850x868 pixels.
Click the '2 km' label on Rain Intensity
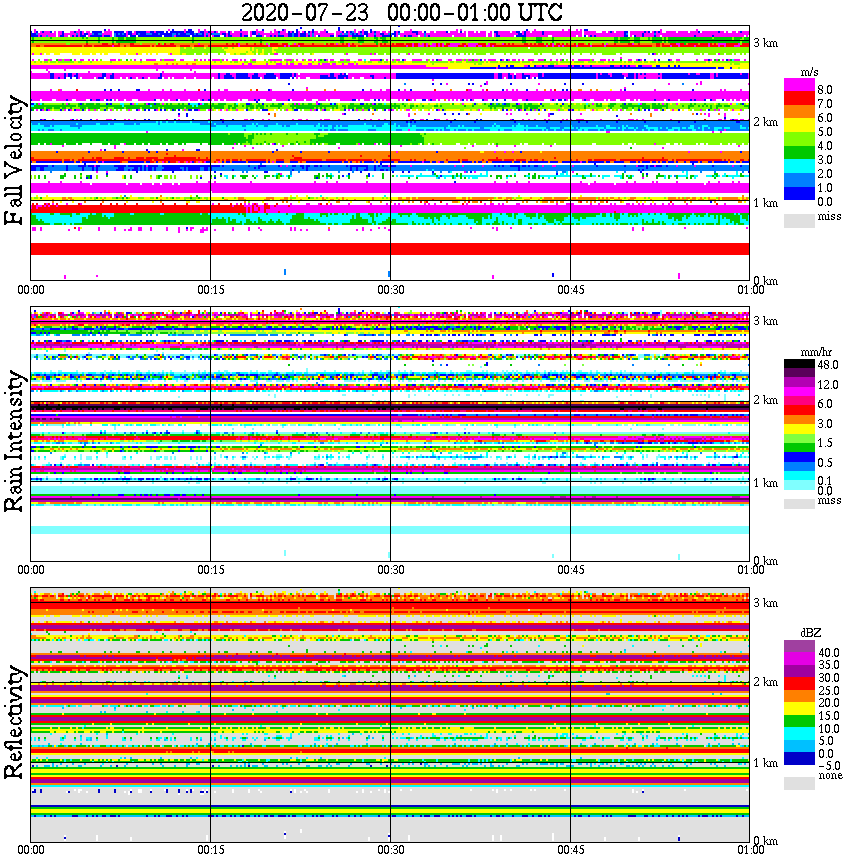[x=765, y=400]
